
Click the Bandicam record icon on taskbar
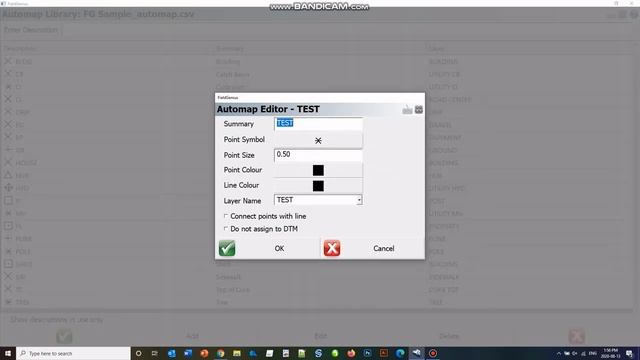(x=433, y=353)
